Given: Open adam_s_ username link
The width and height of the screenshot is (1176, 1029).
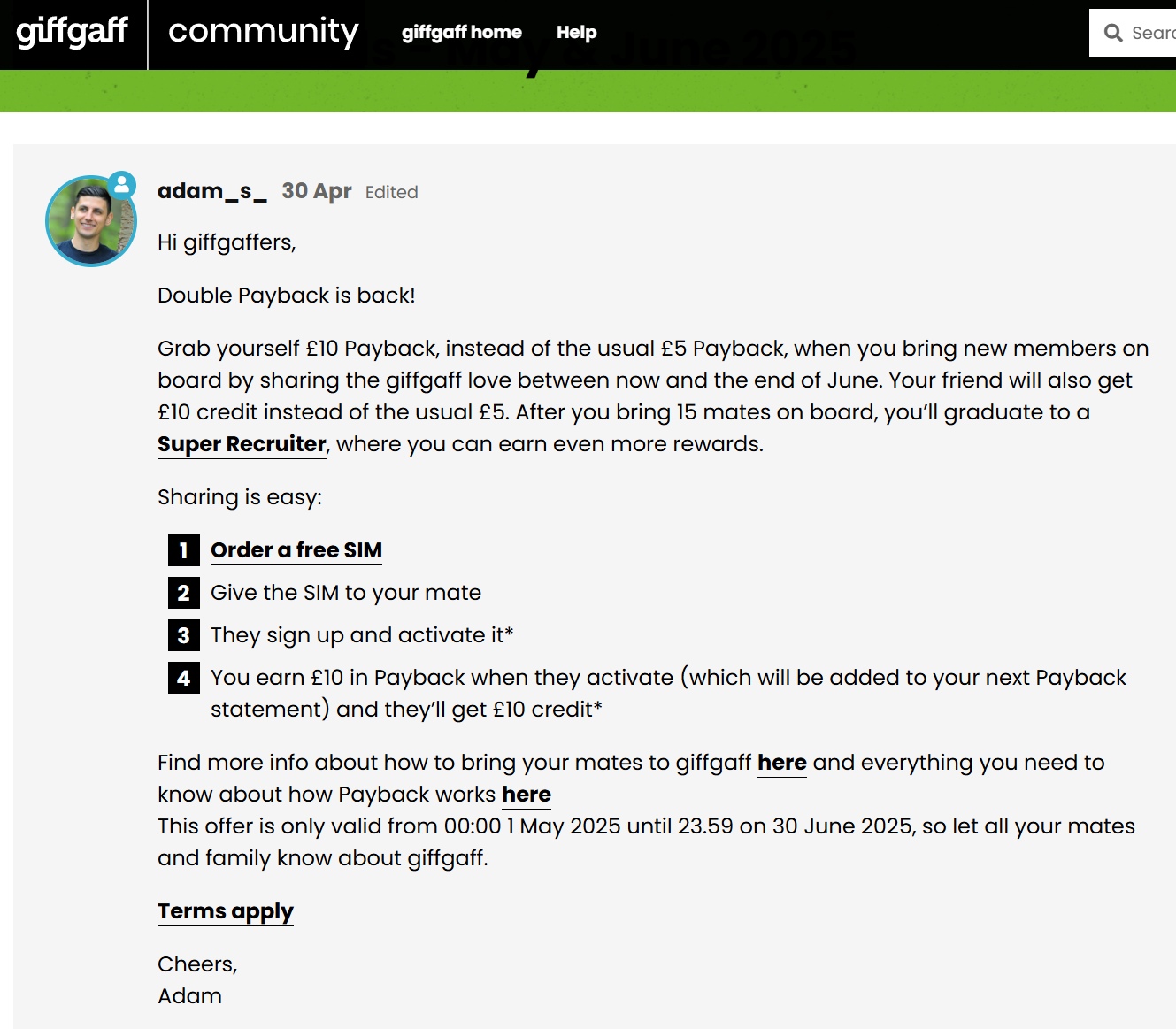Looking at the screenshot, I should point(212,191).
